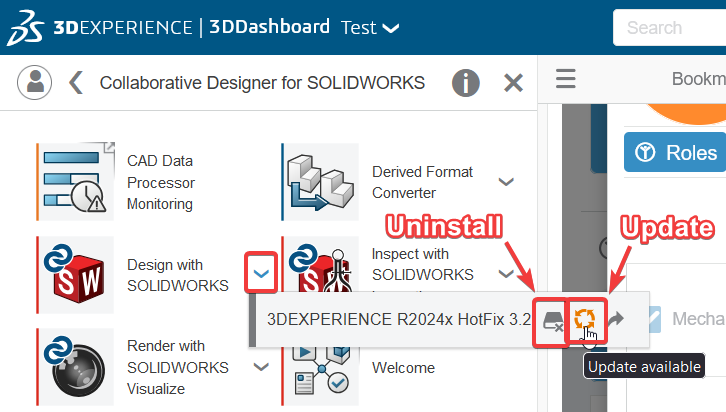Image resolution: width=726 pixels, height=412 pixels.
Task: Open the user profile avatar
Action: point(34,82)
